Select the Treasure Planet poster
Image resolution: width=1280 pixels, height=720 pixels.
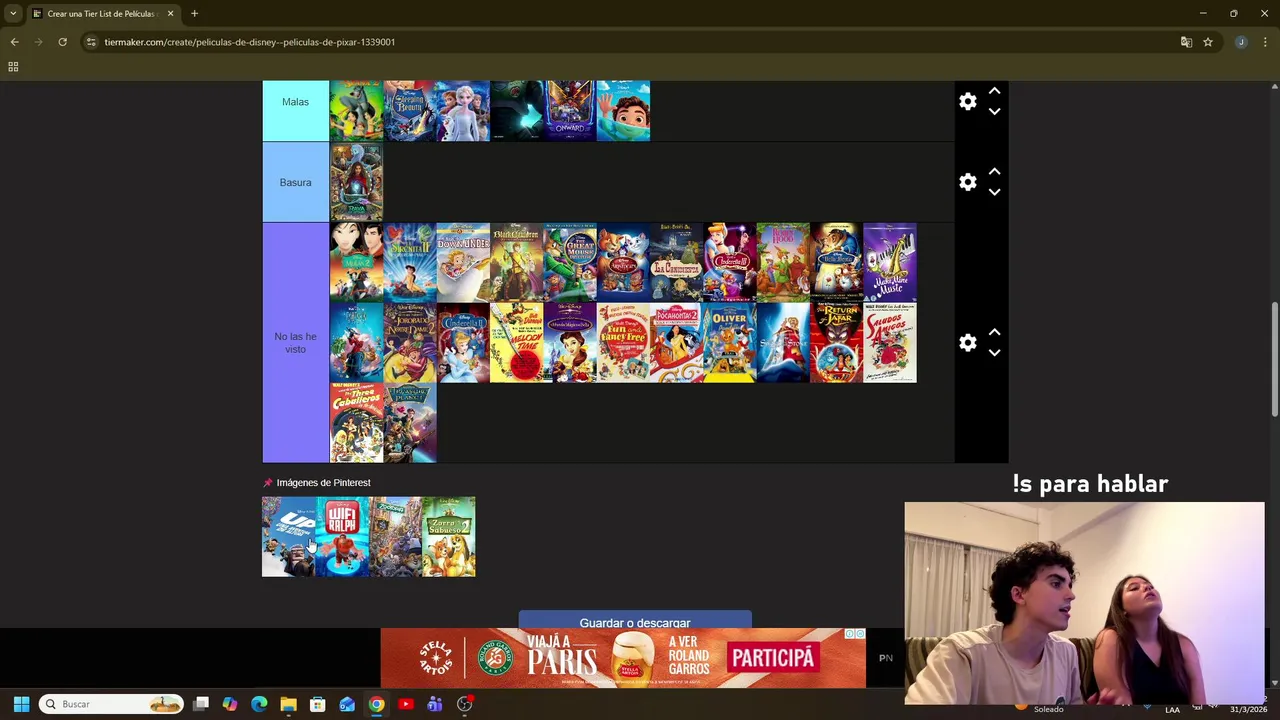pyautogui.click(x=410, y=423)
